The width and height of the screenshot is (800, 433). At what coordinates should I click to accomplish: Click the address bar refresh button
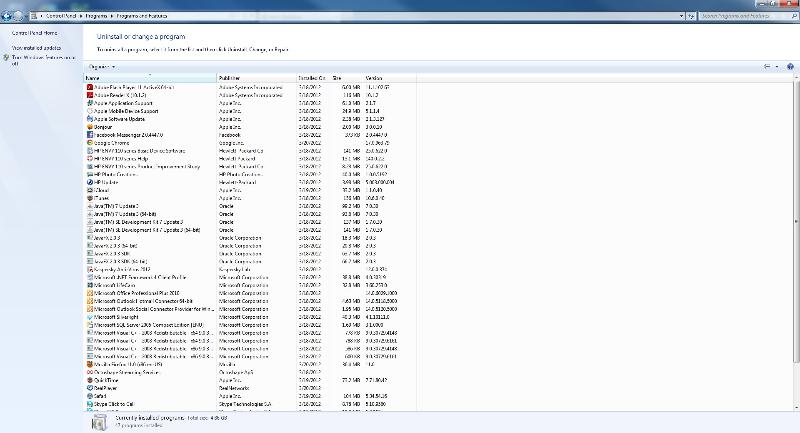691,16
